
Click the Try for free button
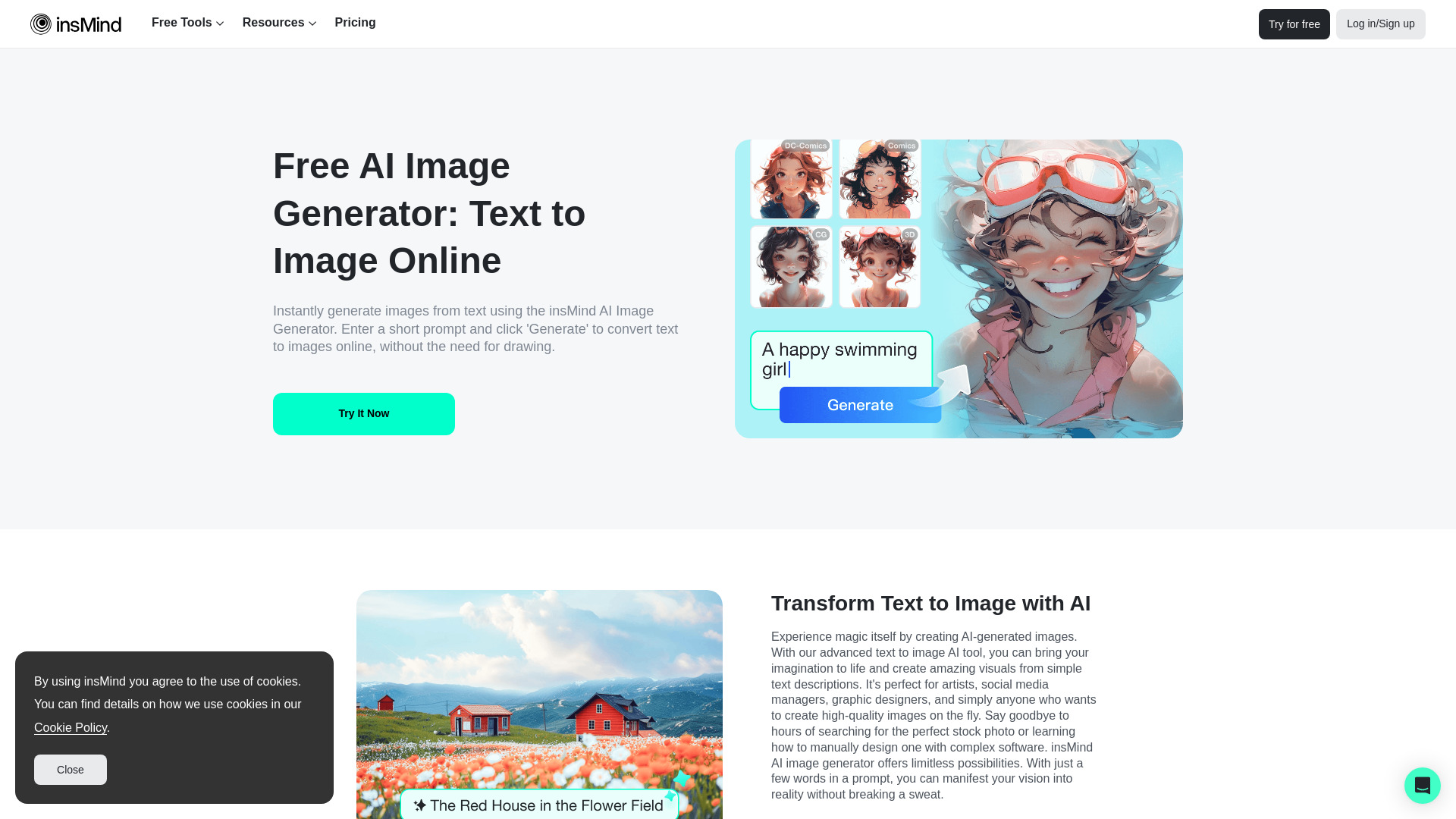pos(1294,24)
